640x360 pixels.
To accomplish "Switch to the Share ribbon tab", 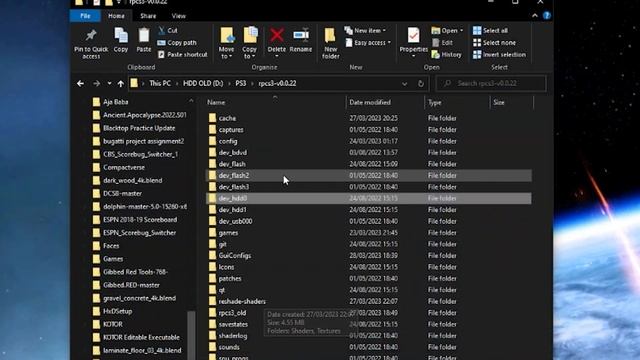I will 148,16.
